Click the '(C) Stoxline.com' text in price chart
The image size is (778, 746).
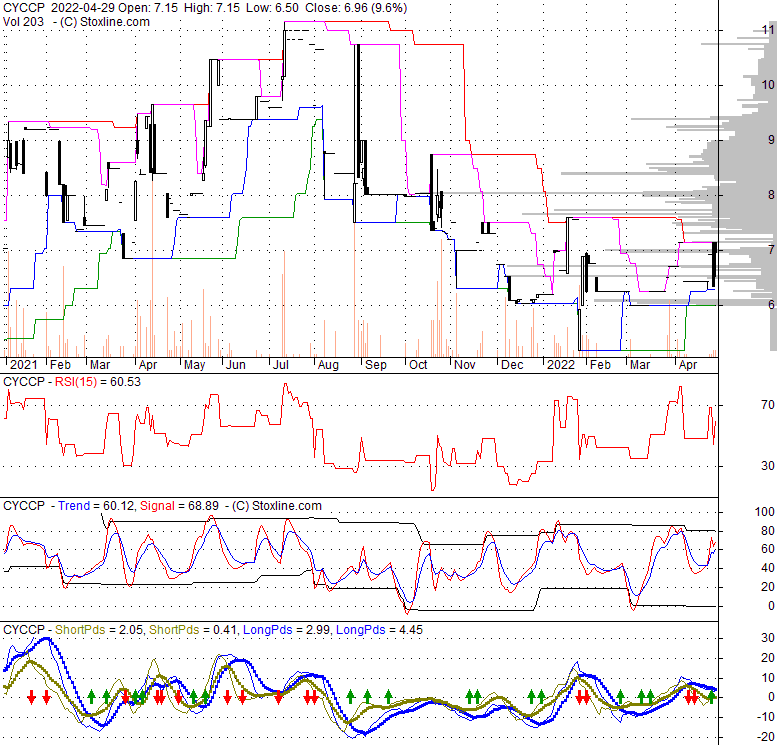tap(105, 22)
